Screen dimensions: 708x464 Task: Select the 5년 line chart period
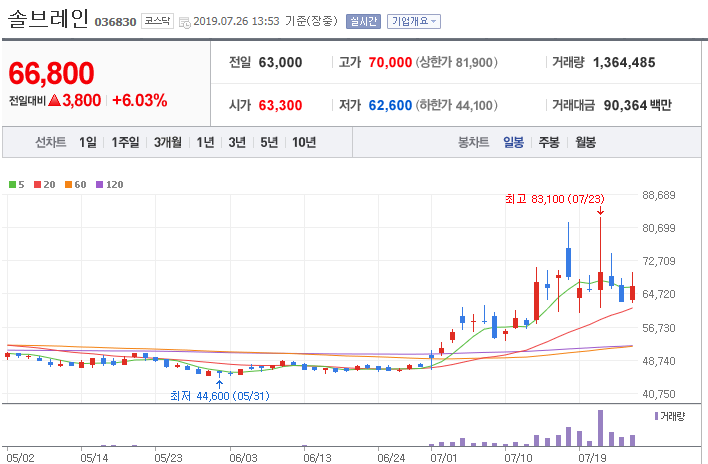pos(269,142)
